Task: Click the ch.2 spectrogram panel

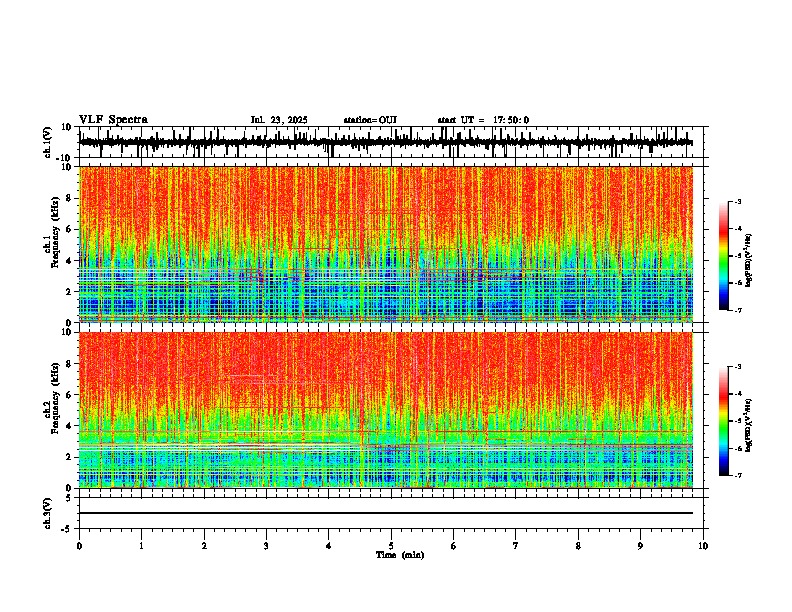Action: (386, 410)
